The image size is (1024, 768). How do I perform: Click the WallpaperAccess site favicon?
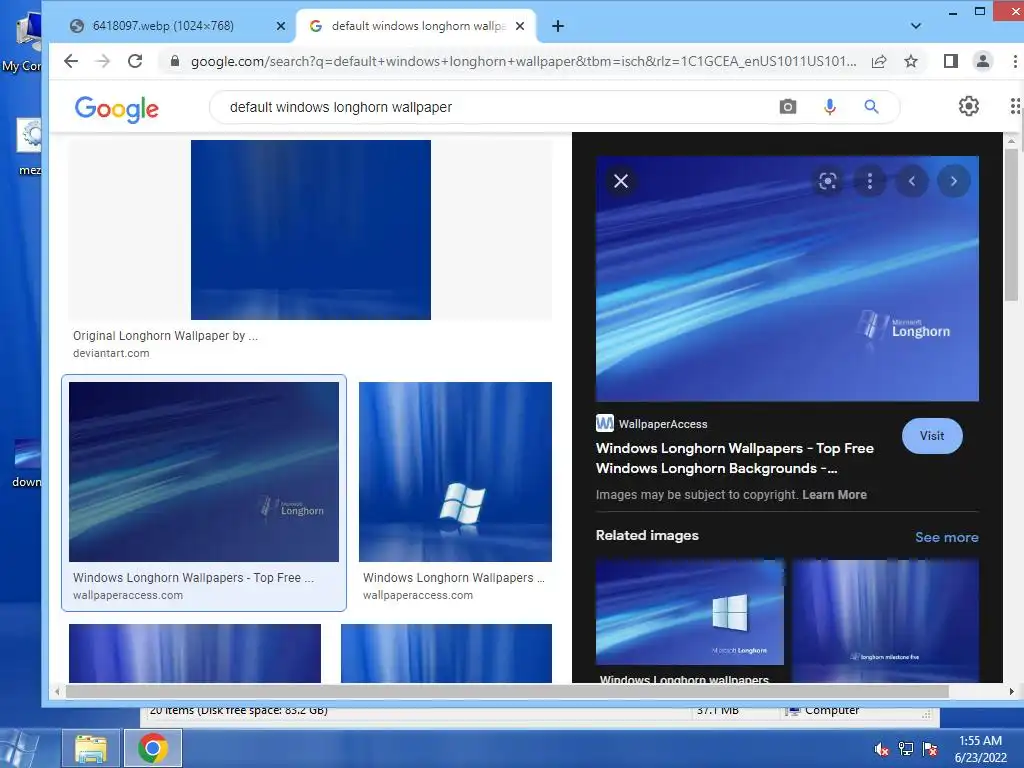click(605, 423)
